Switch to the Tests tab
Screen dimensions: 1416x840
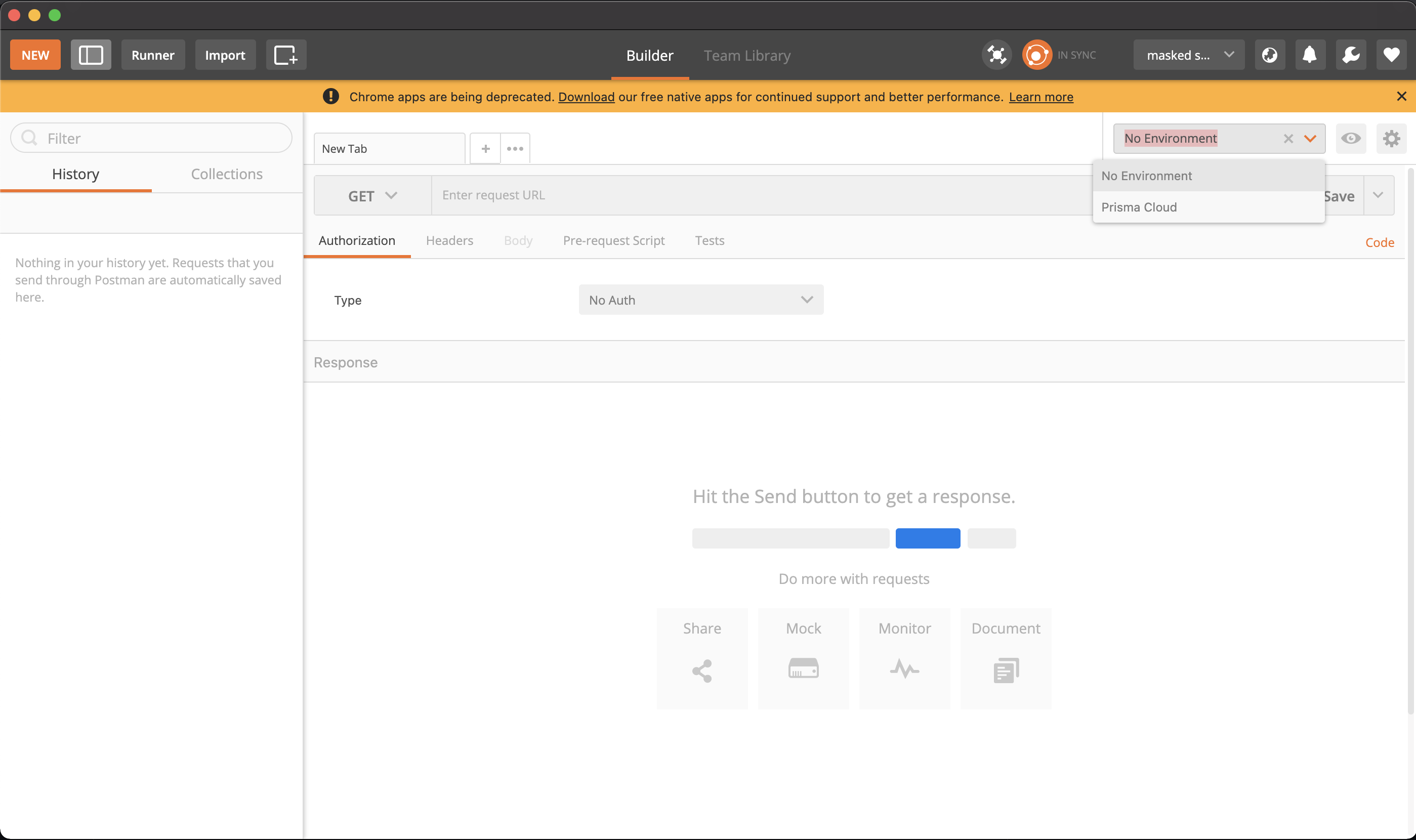tap(710, 240)
